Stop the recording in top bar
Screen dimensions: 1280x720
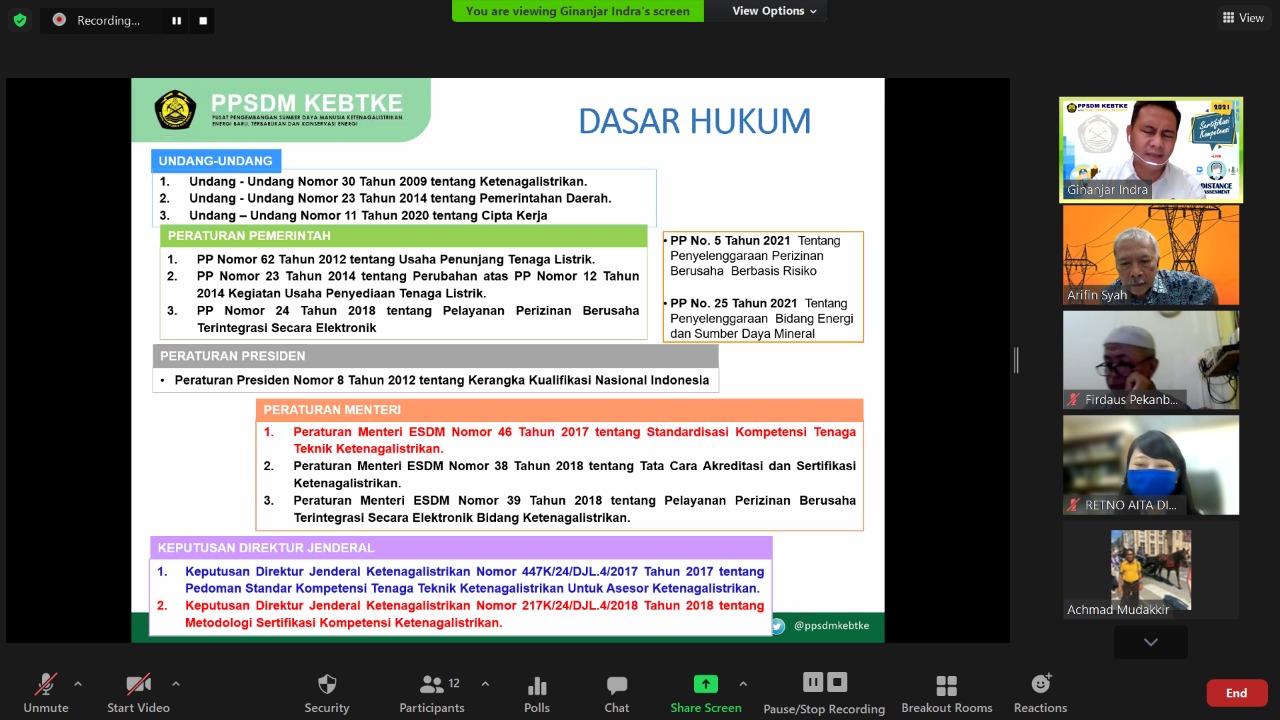pos(203,20)
